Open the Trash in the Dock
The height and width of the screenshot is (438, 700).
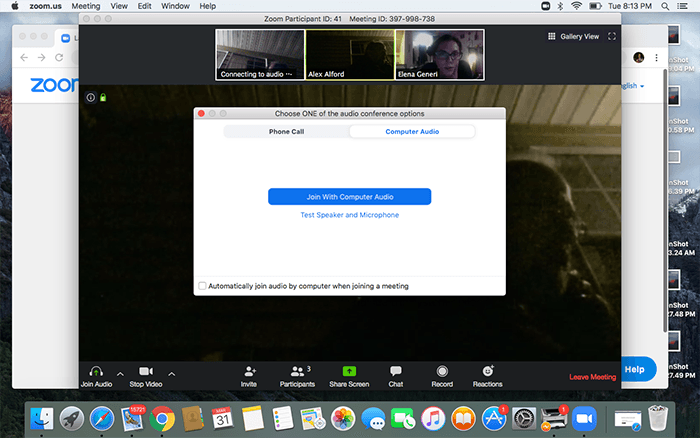coord(658,418)
